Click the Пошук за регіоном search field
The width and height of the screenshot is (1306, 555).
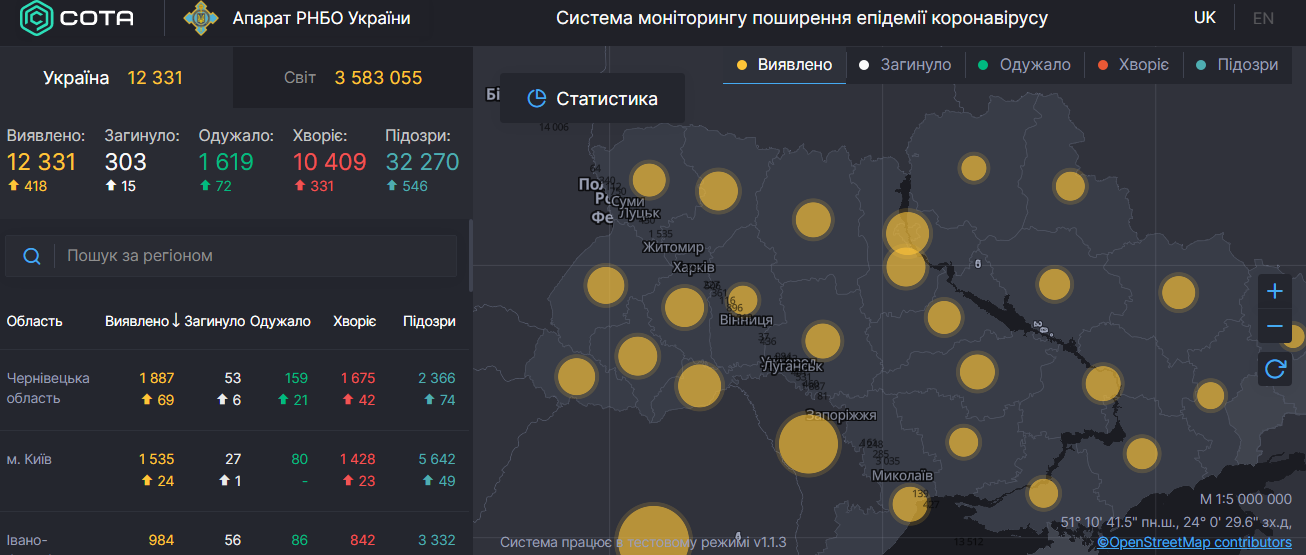coord(255,256)
